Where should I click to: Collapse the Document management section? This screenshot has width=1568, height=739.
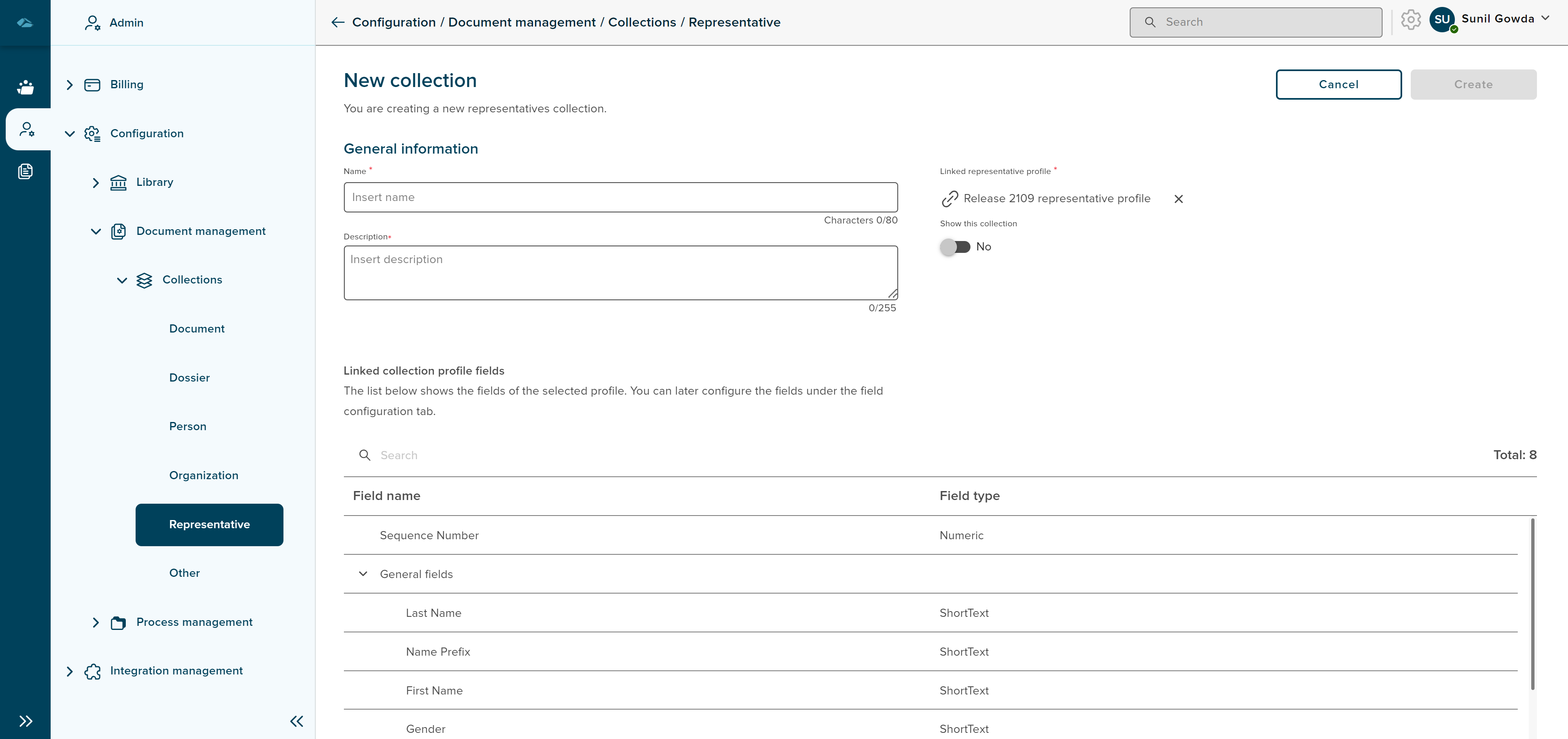click(x=96, y=231)
